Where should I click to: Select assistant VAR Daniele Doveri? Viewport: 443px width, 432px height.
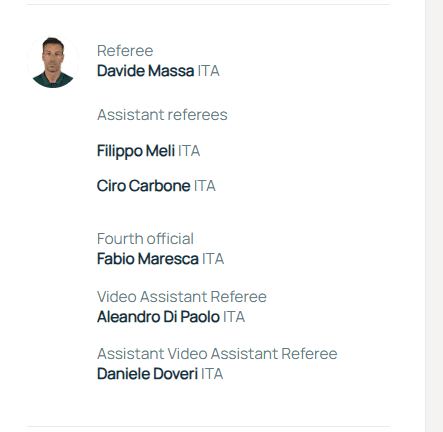tap(147, 374)
